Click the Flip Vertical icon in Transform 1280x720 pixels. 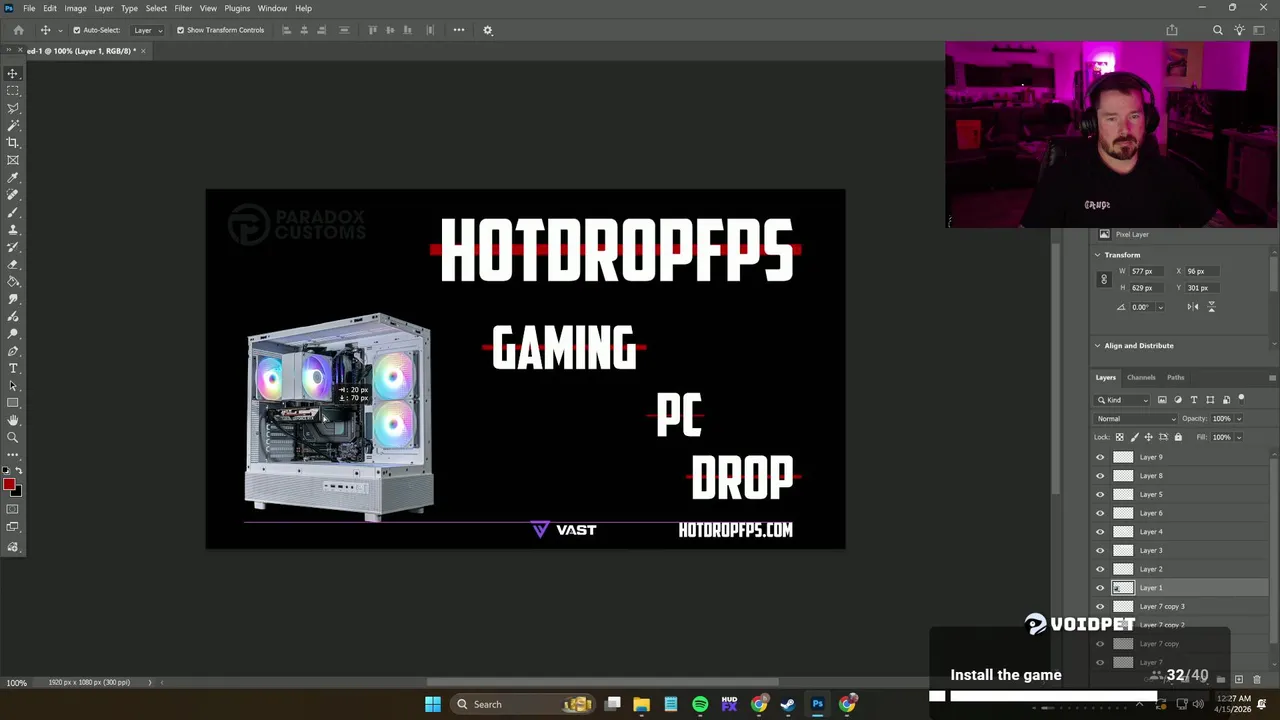tap(1211, 307)
